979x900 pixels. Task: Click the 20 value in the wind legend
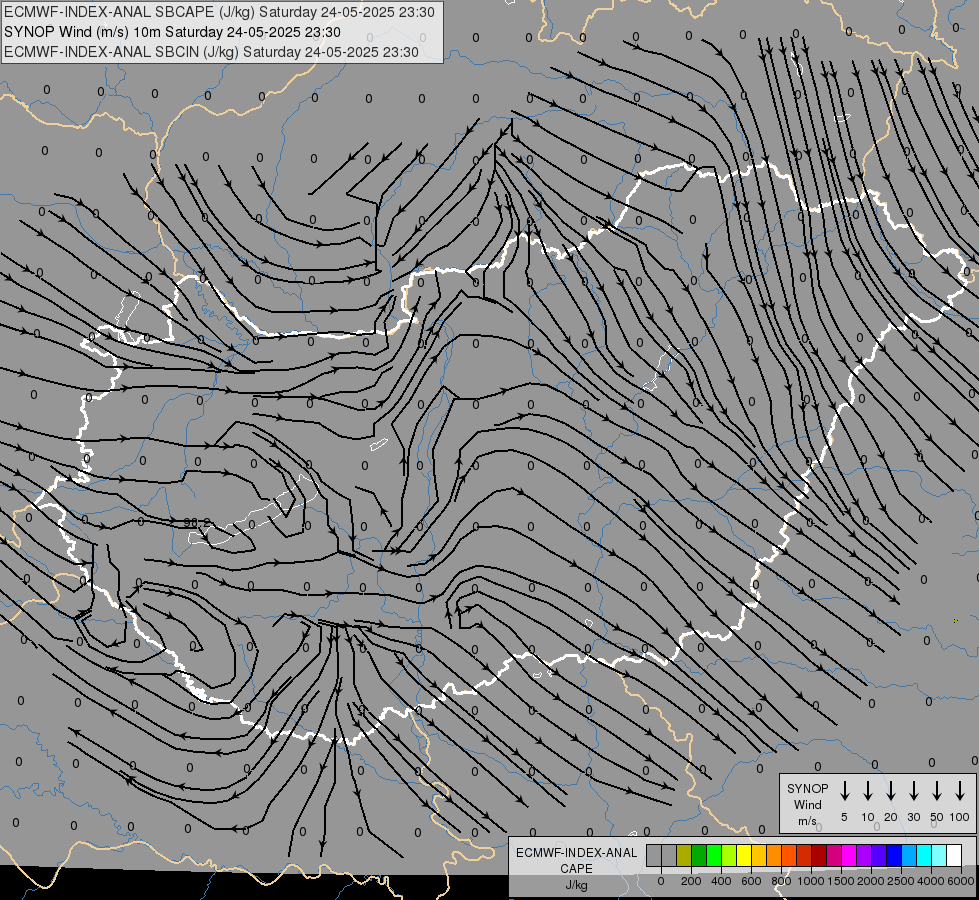coord(891,818)
